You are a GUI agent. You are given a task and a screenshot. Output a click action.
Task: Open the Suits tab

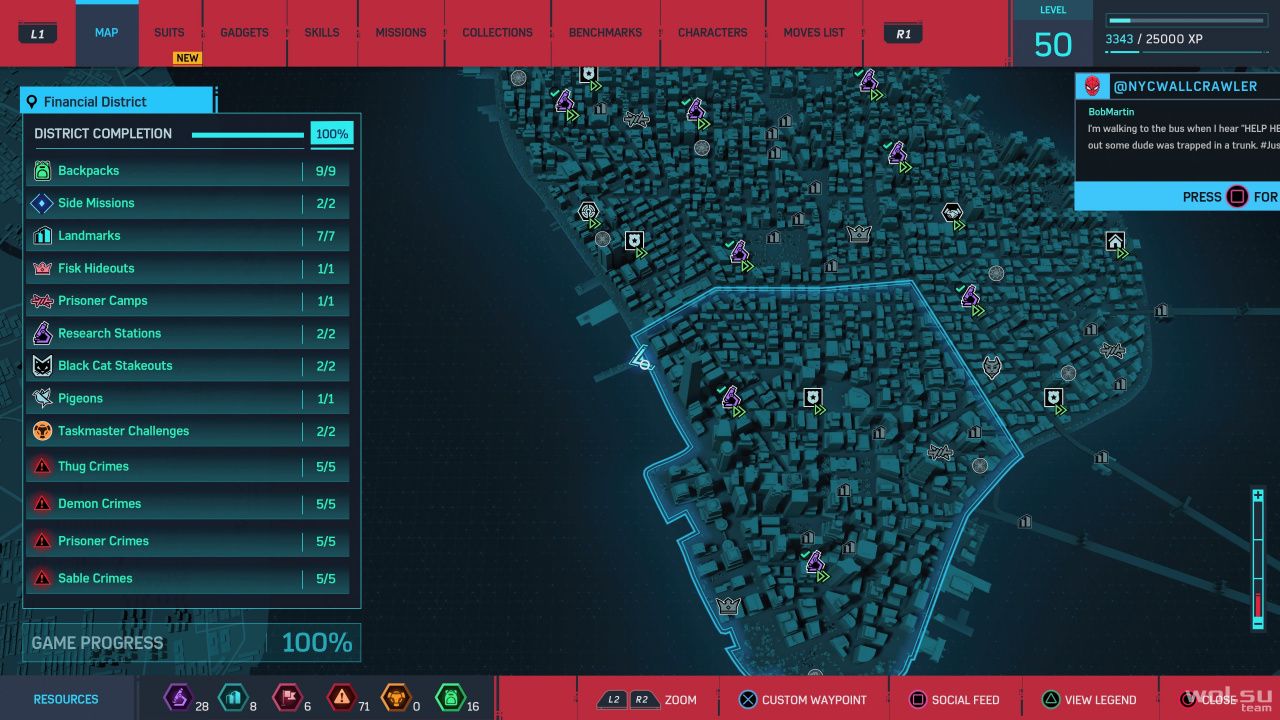pos(169,33)
